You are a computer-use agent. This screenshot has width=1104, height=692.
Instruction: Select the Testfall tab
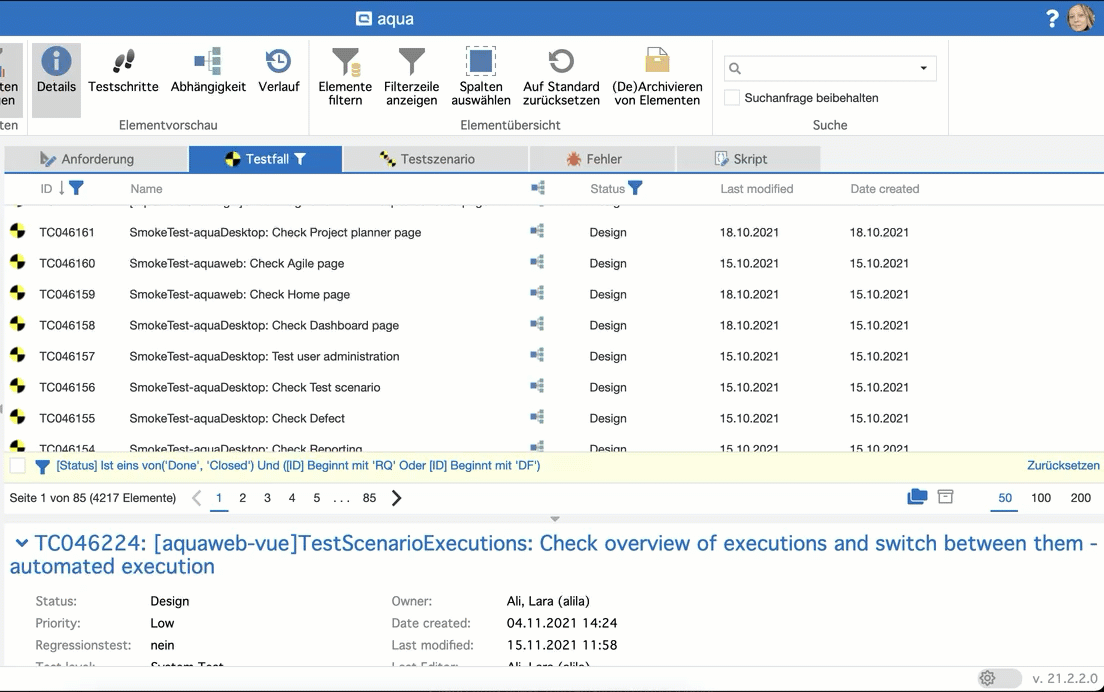pos(265,159)
